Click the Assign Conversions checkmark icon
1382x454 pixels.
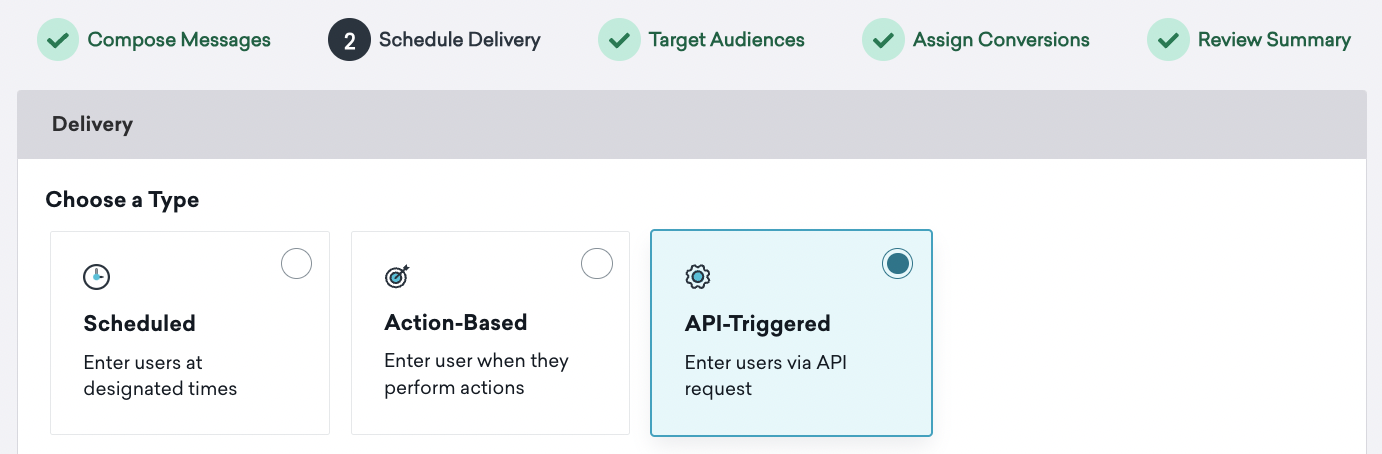point(883,41)
